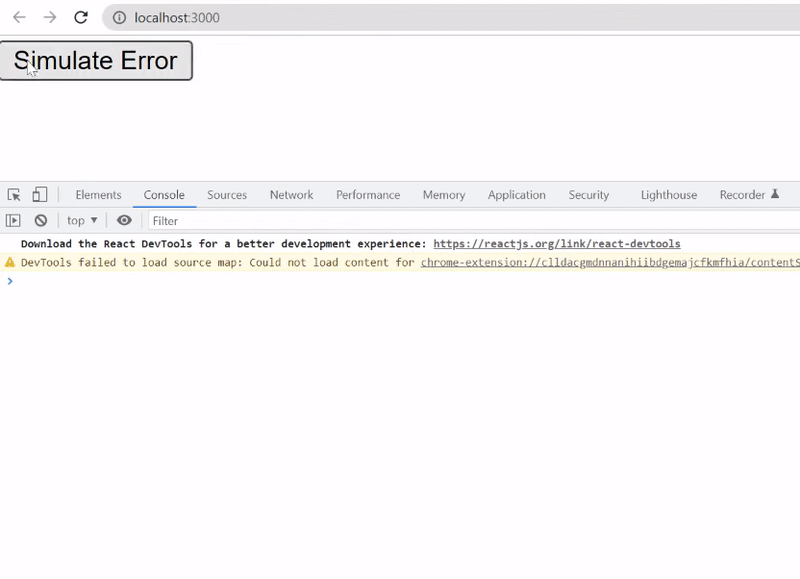Click the live expression eye icon

click(x=124, y=220)
